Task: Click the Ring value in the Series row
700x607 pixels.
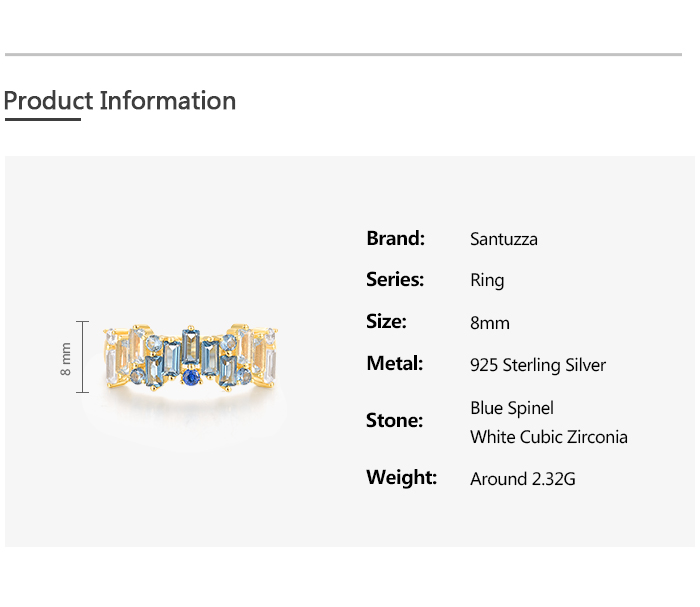Action: pos(487,281)
